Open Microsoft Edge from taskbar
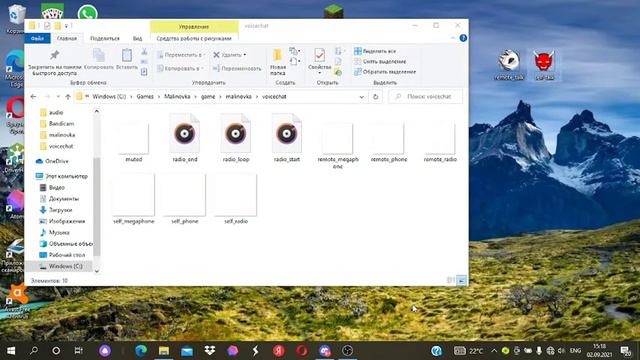The image size is (640, 360). [141, 351]
